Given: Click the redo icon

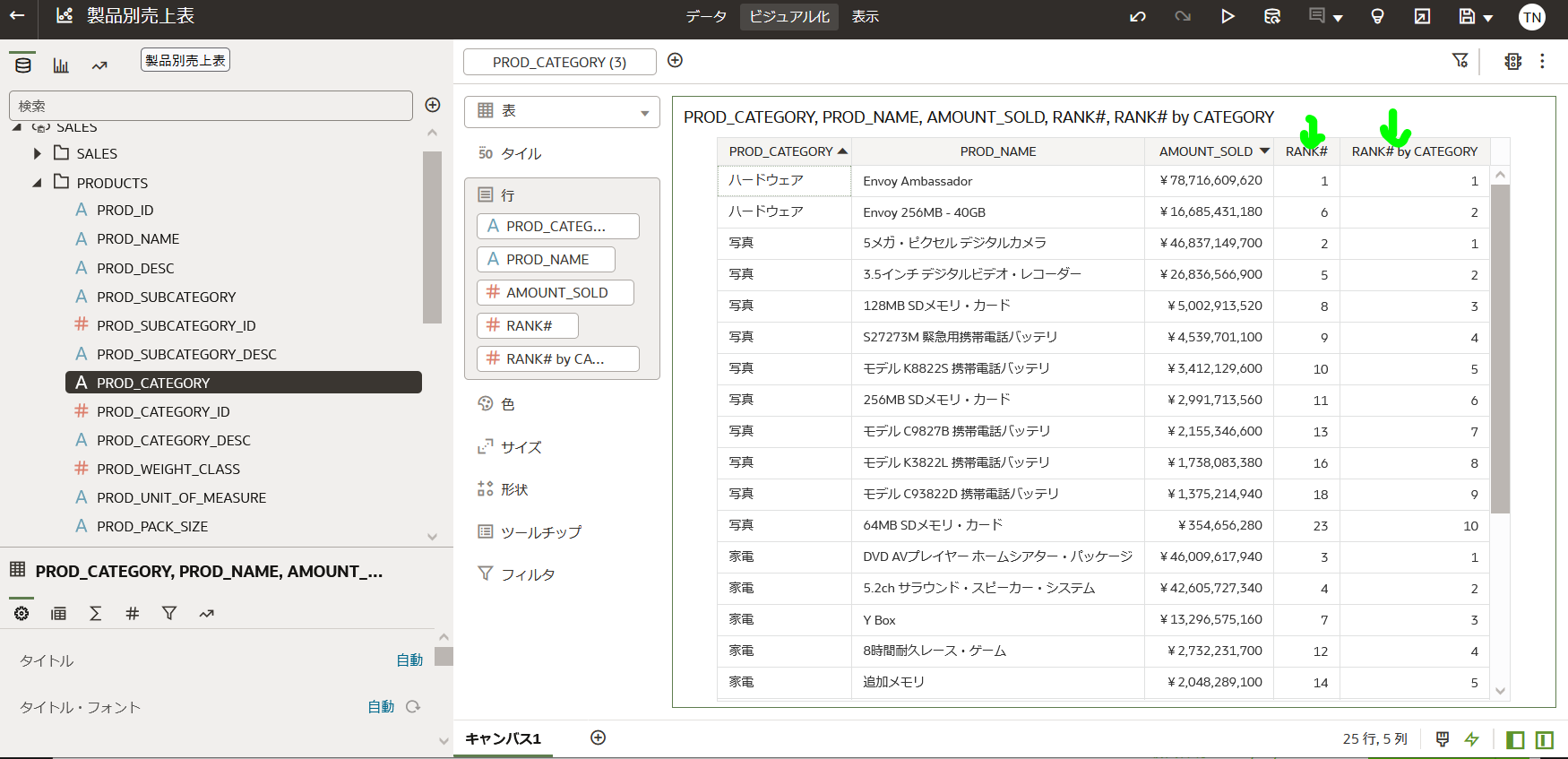Looking at the screenshot, I should [x=1183, y=16].
